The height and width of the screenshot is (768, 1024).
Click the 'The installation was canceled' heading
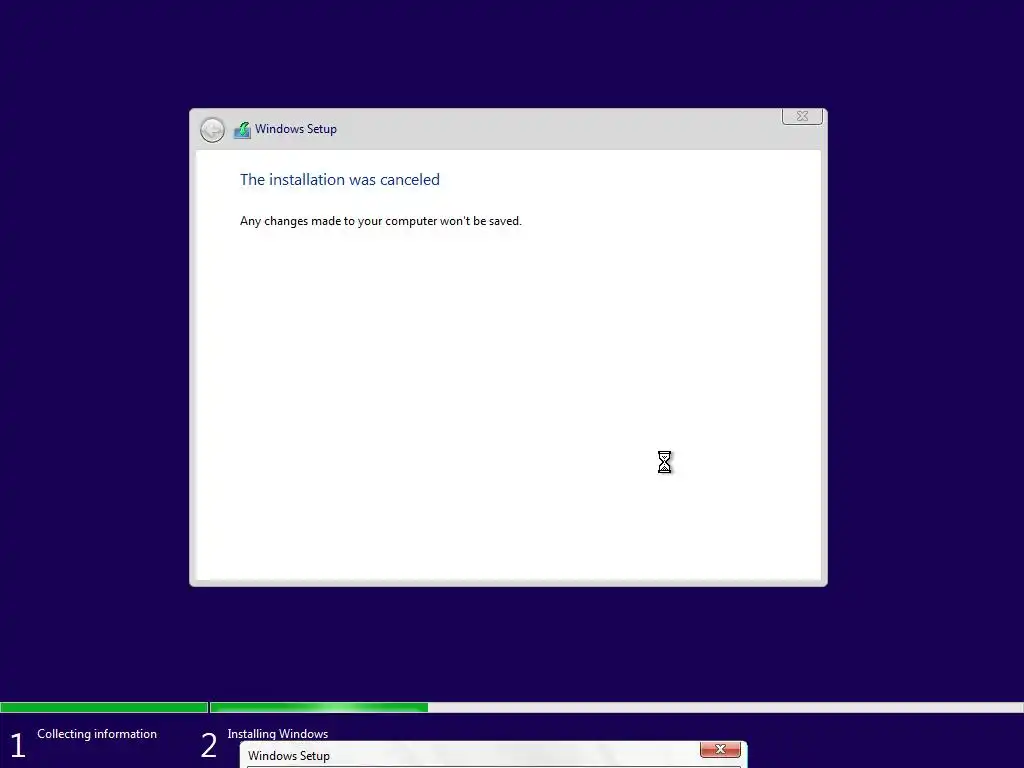tap(340, 180)
